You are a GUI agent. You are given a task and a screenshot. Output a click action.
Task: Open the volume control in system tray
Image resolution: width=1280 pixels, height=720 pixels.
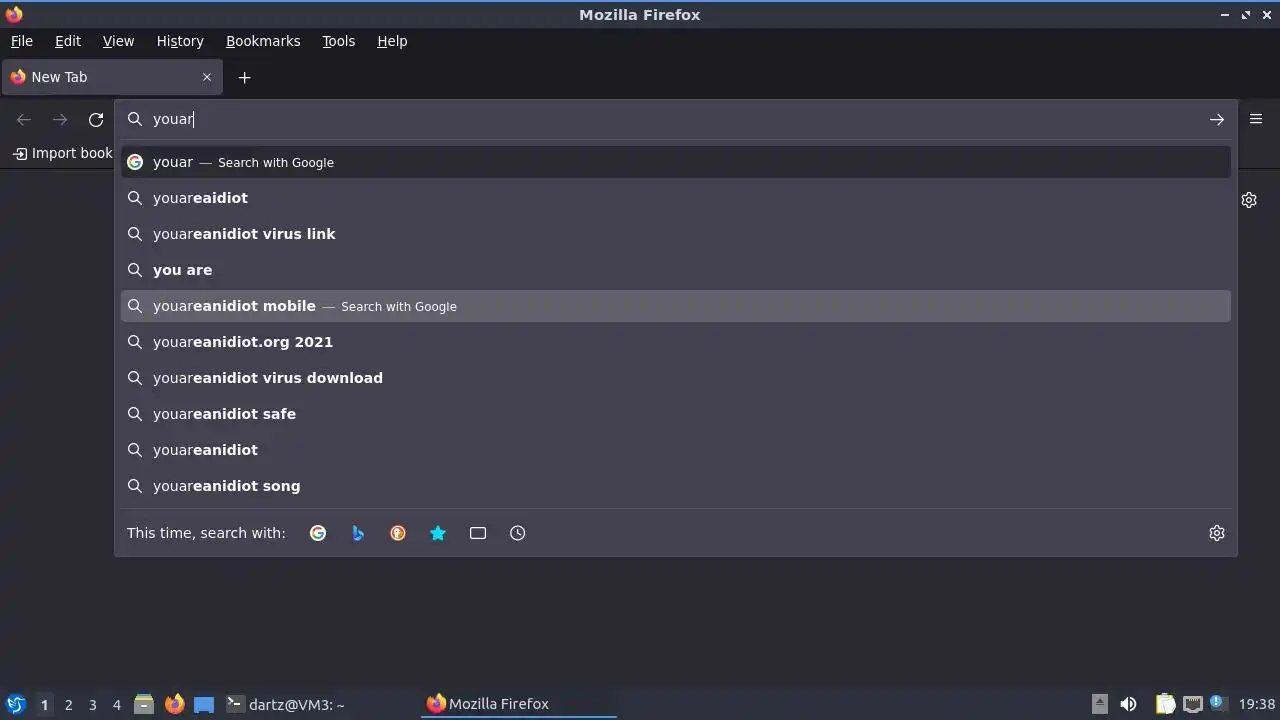pyautogui.click(x=1128, y=704)
